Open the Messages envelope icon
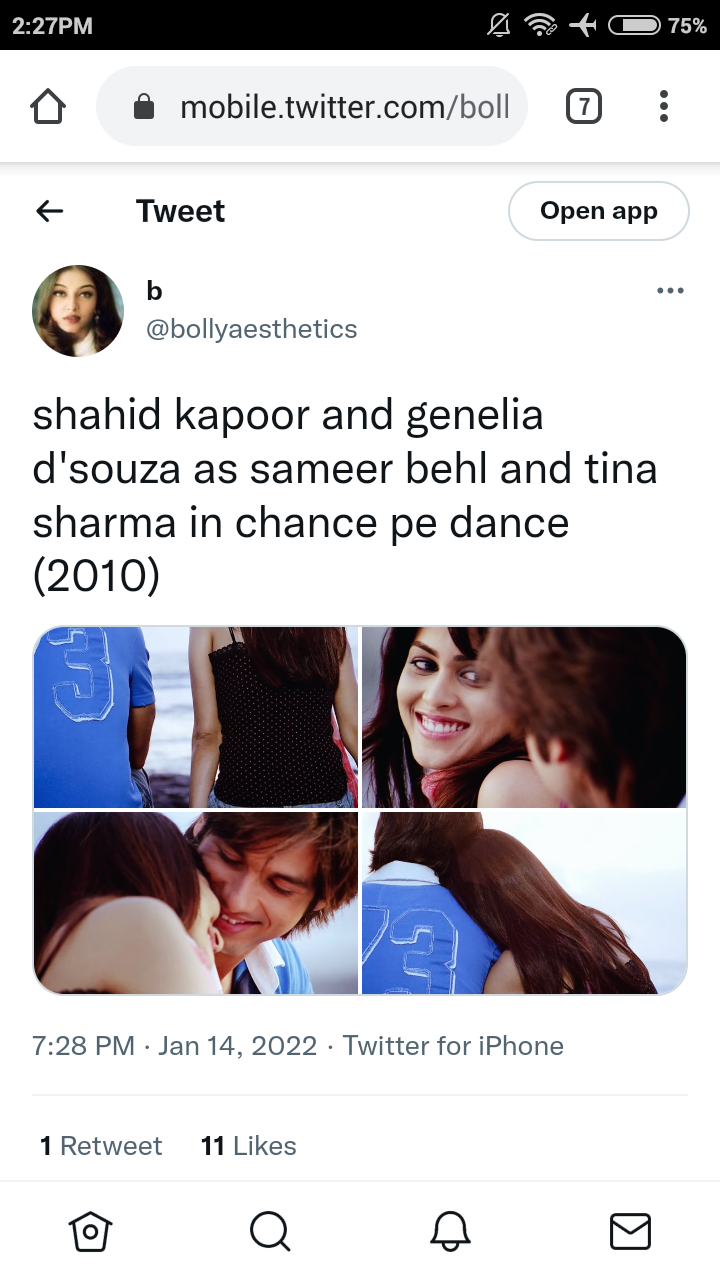Image resolution: width=720 pixels, height=1280 pixels. (630, 1231)
